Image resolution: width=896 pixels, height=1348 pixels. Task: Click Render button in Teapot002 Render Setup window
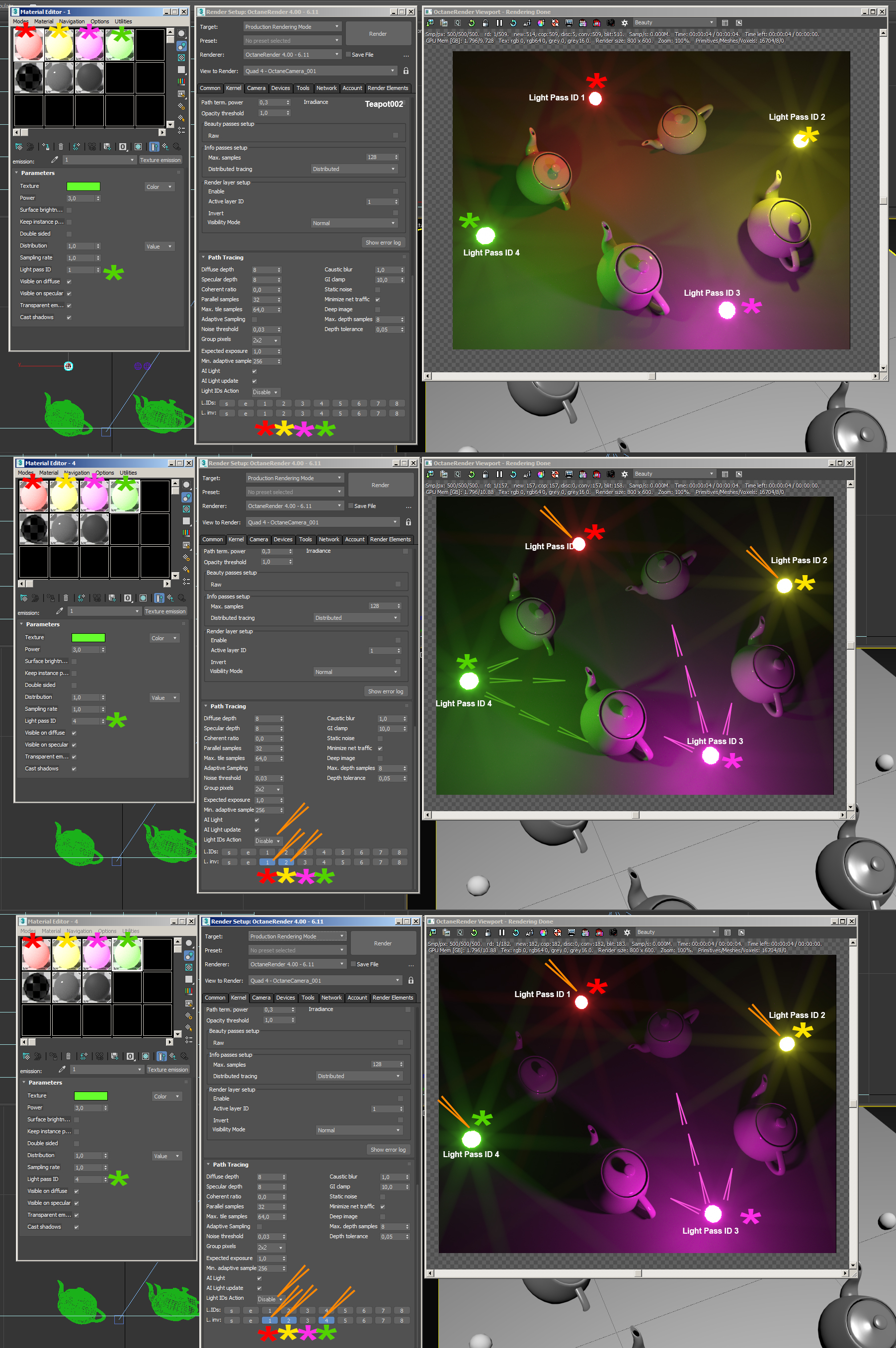pyautogui.click(x=378, y=34)
